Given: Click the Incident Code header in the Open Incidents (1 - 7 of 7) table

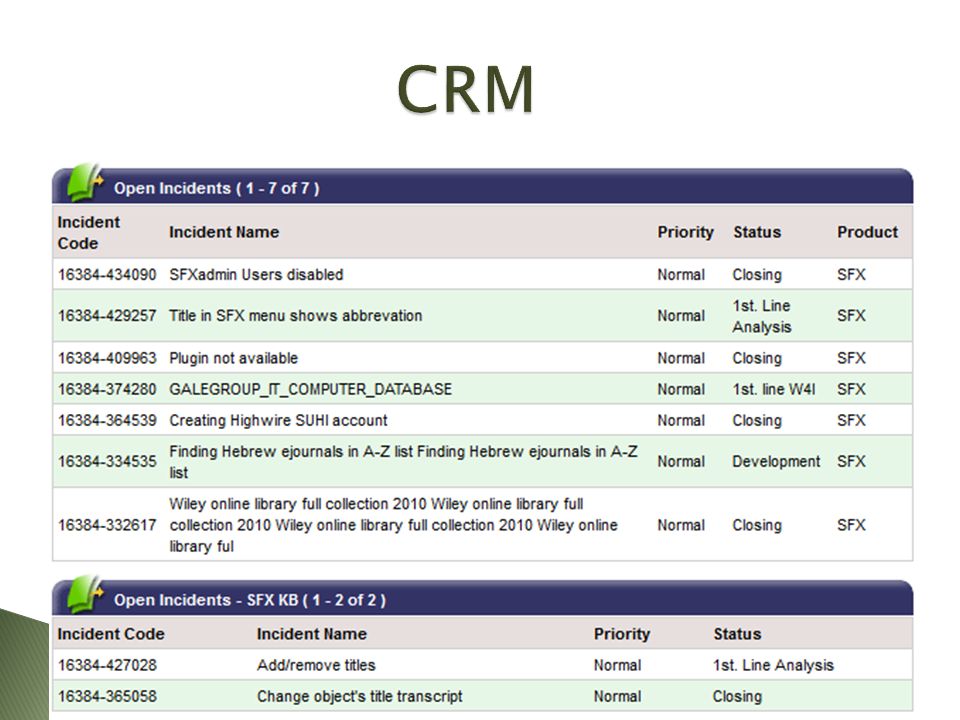Looking at the screenshot, I should (89, 233).
